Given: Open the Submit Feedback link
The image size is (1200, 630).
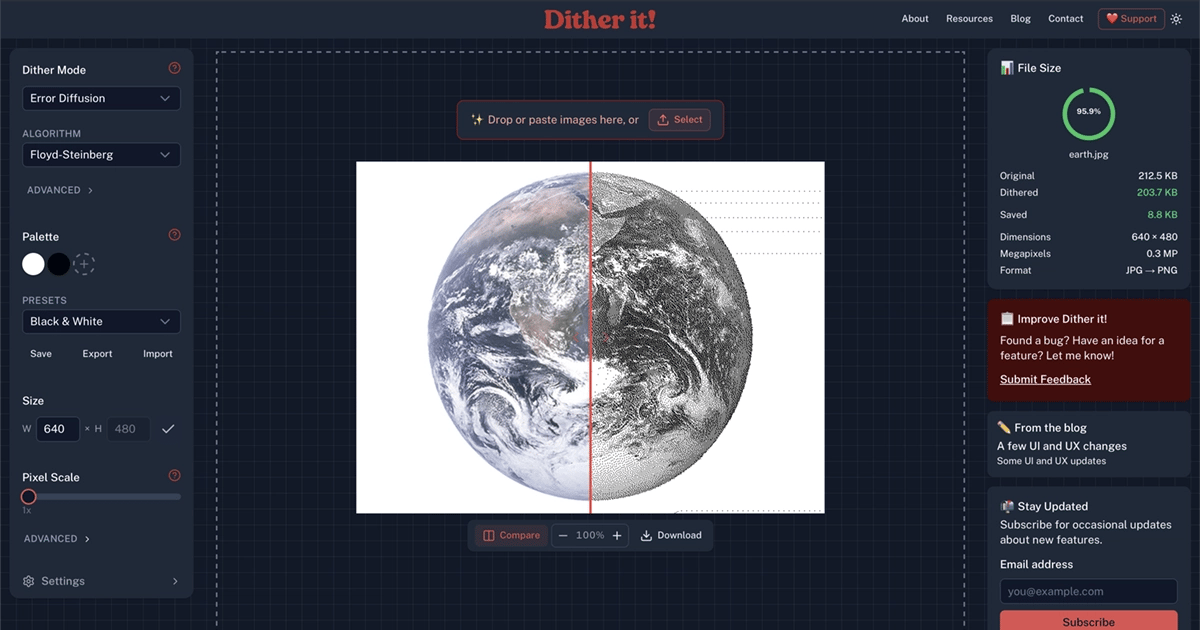Looking at the screenshot, I should coord(1045,379).
